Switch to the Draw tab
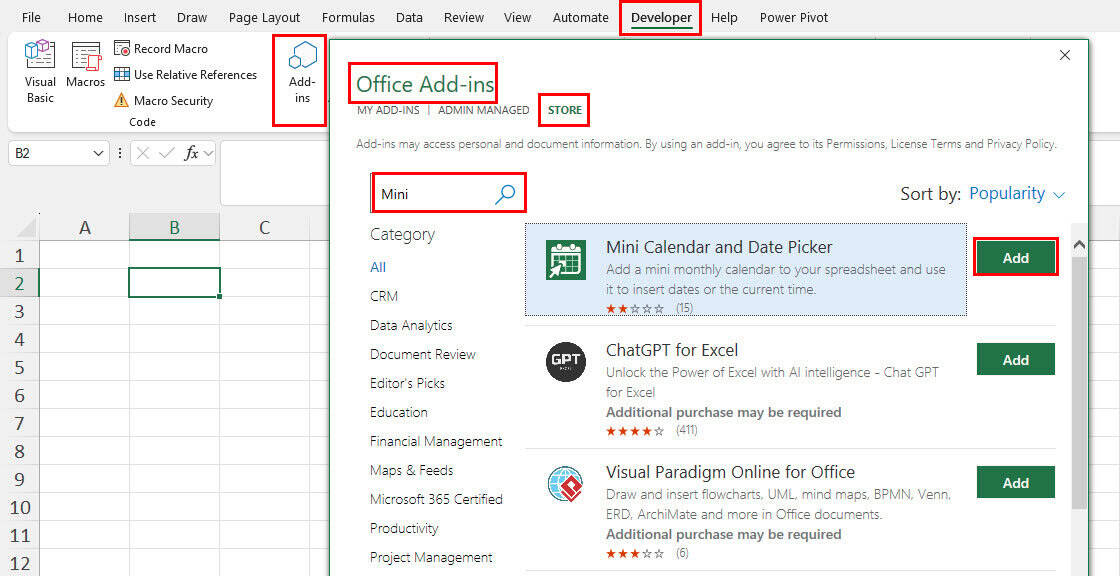1120x576 pixels. pos(191,18)
